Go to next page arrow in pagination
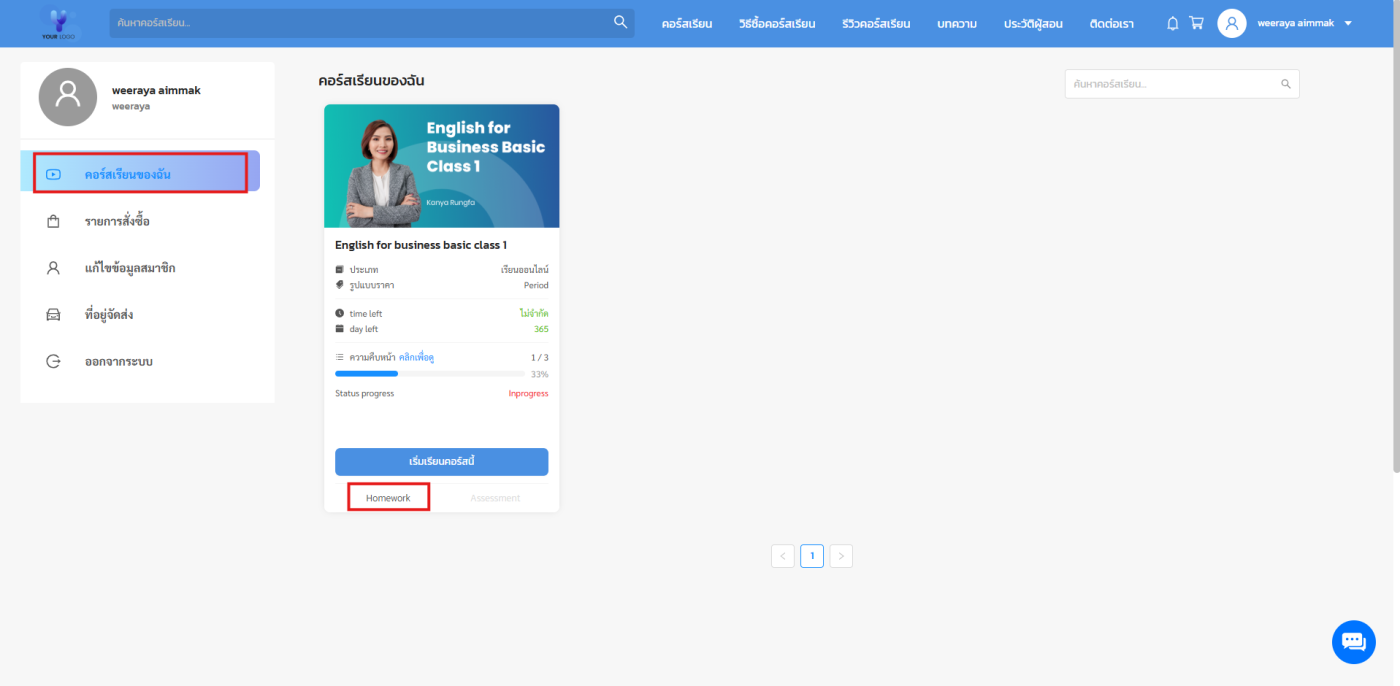Screen dimensions: 1400x686 point(841,556)
